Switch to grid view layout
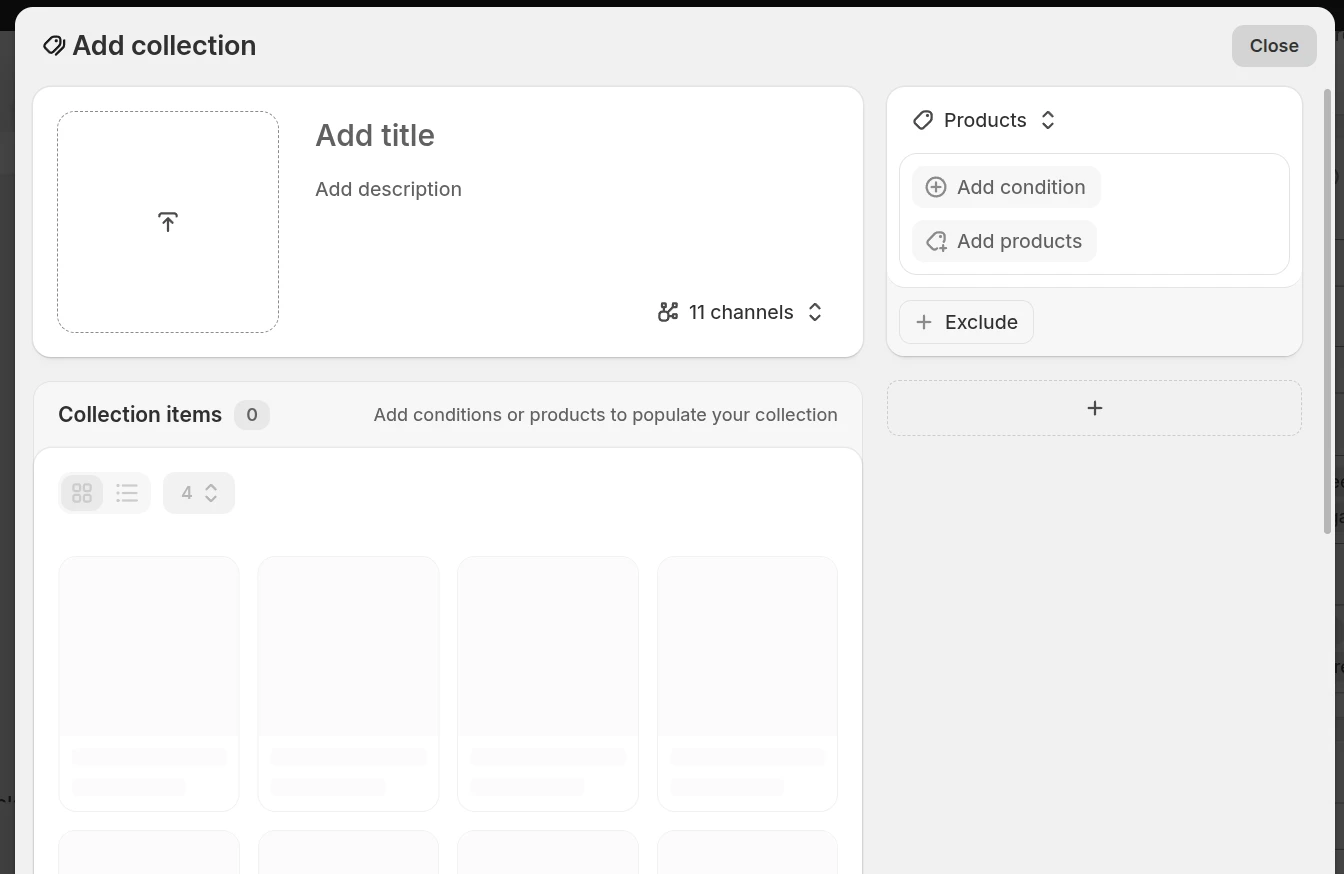 82,493
